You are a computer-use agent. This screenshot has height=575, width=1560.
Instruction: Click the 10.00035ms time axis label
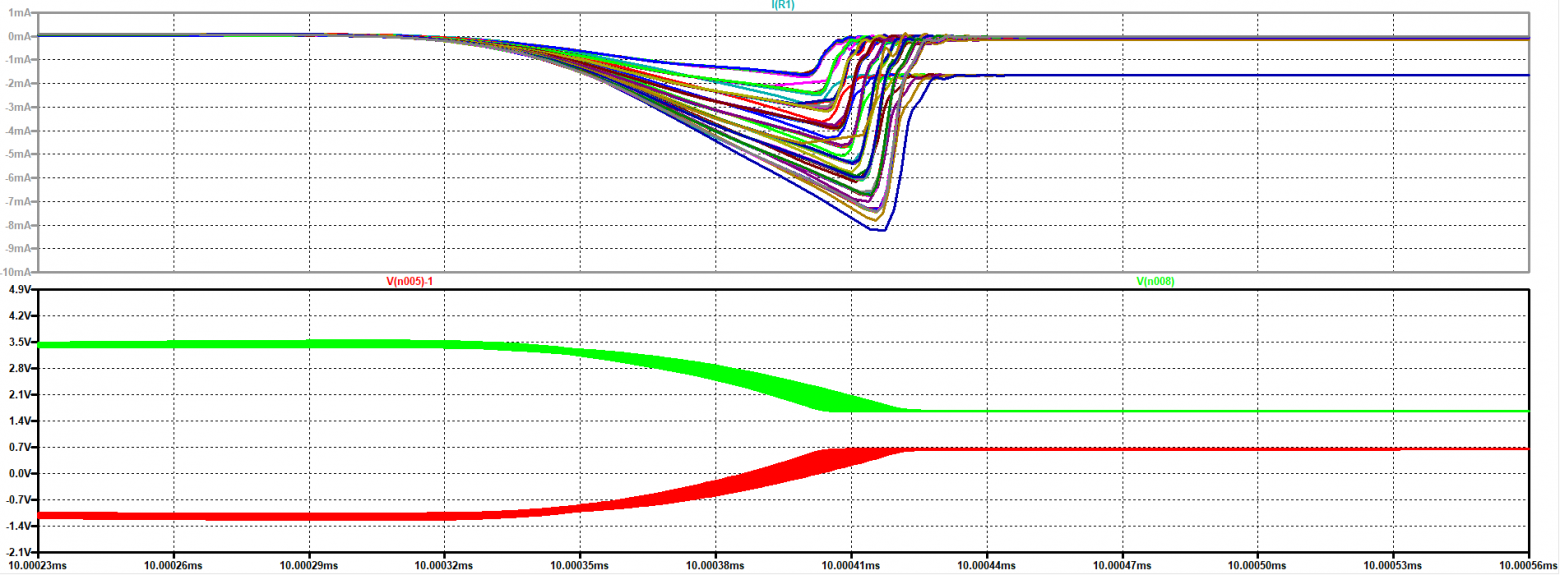(x=581, y=565)
